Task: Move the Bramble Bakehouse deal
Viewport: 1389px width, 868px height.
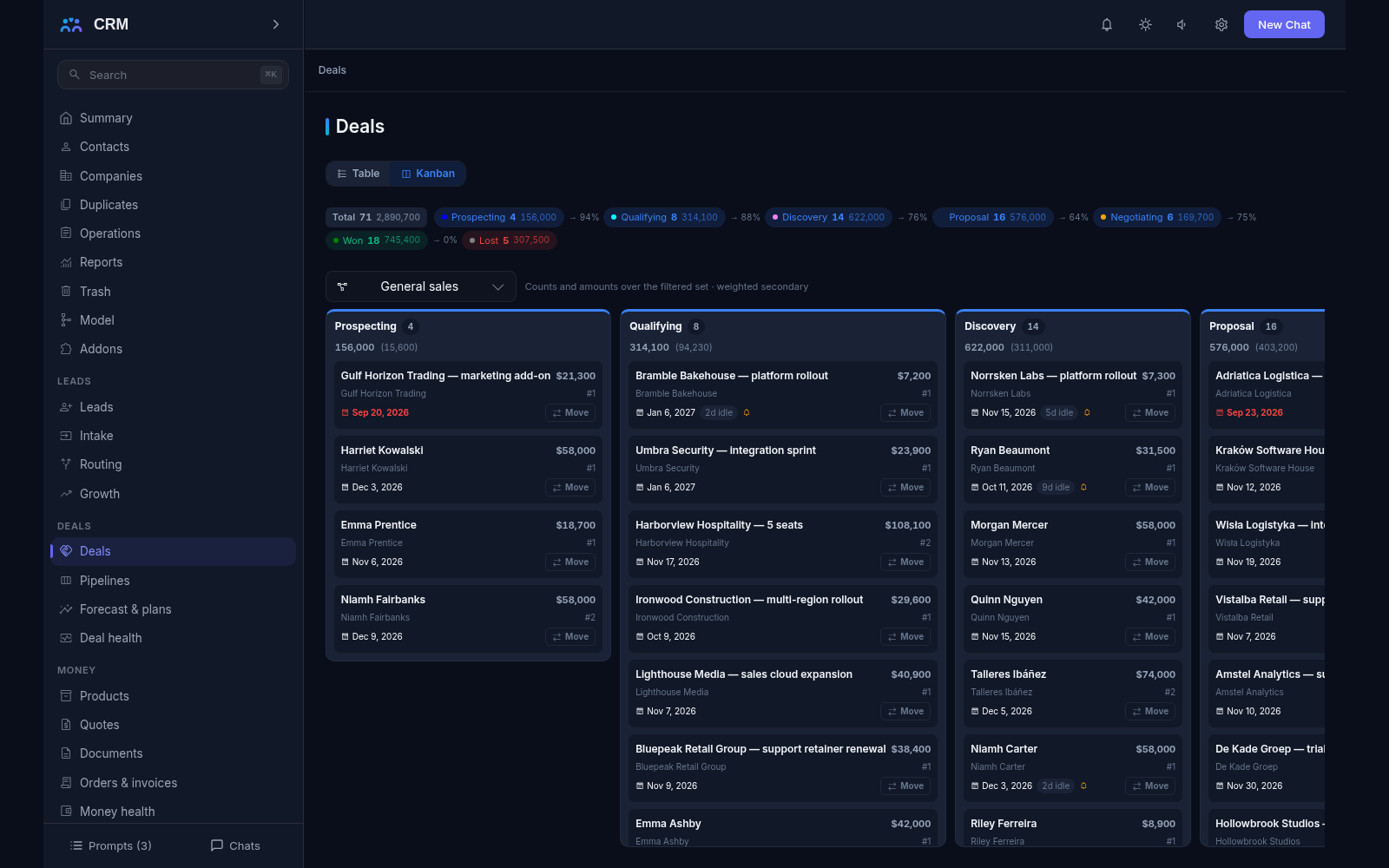Action: 905,413
